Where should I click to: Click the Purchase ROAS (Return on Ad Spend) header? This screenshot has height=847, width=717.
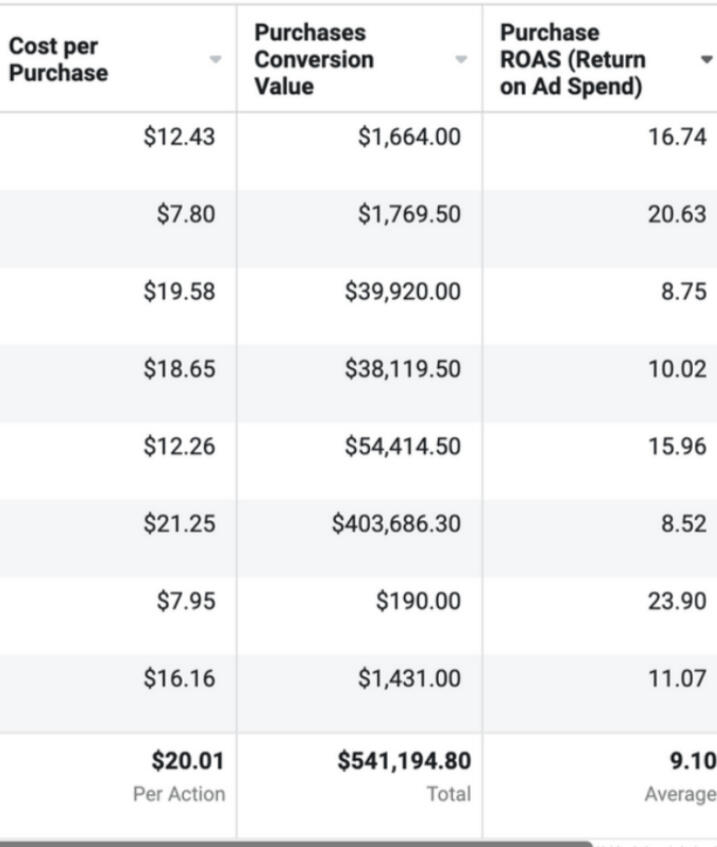pos(572,60)
